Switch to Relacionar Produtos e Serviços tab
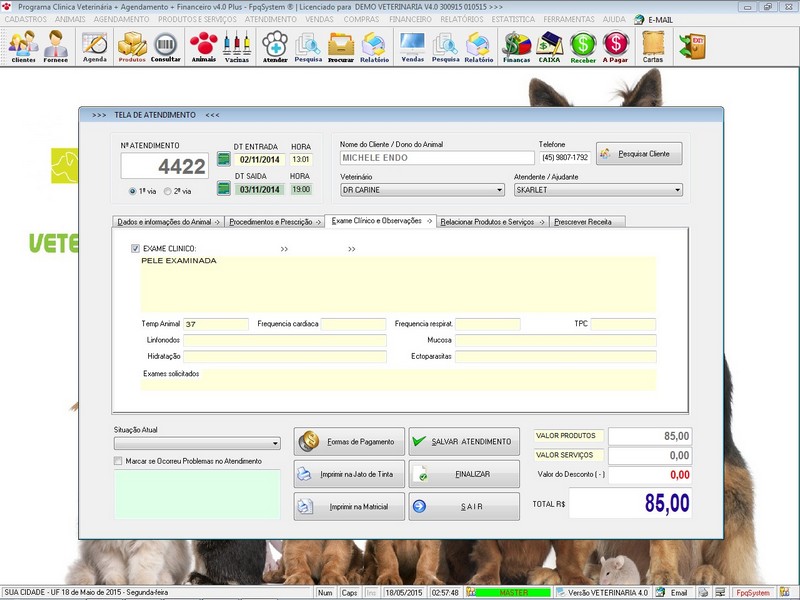Screen dimensions: 800x600 [x=492, y=222]
